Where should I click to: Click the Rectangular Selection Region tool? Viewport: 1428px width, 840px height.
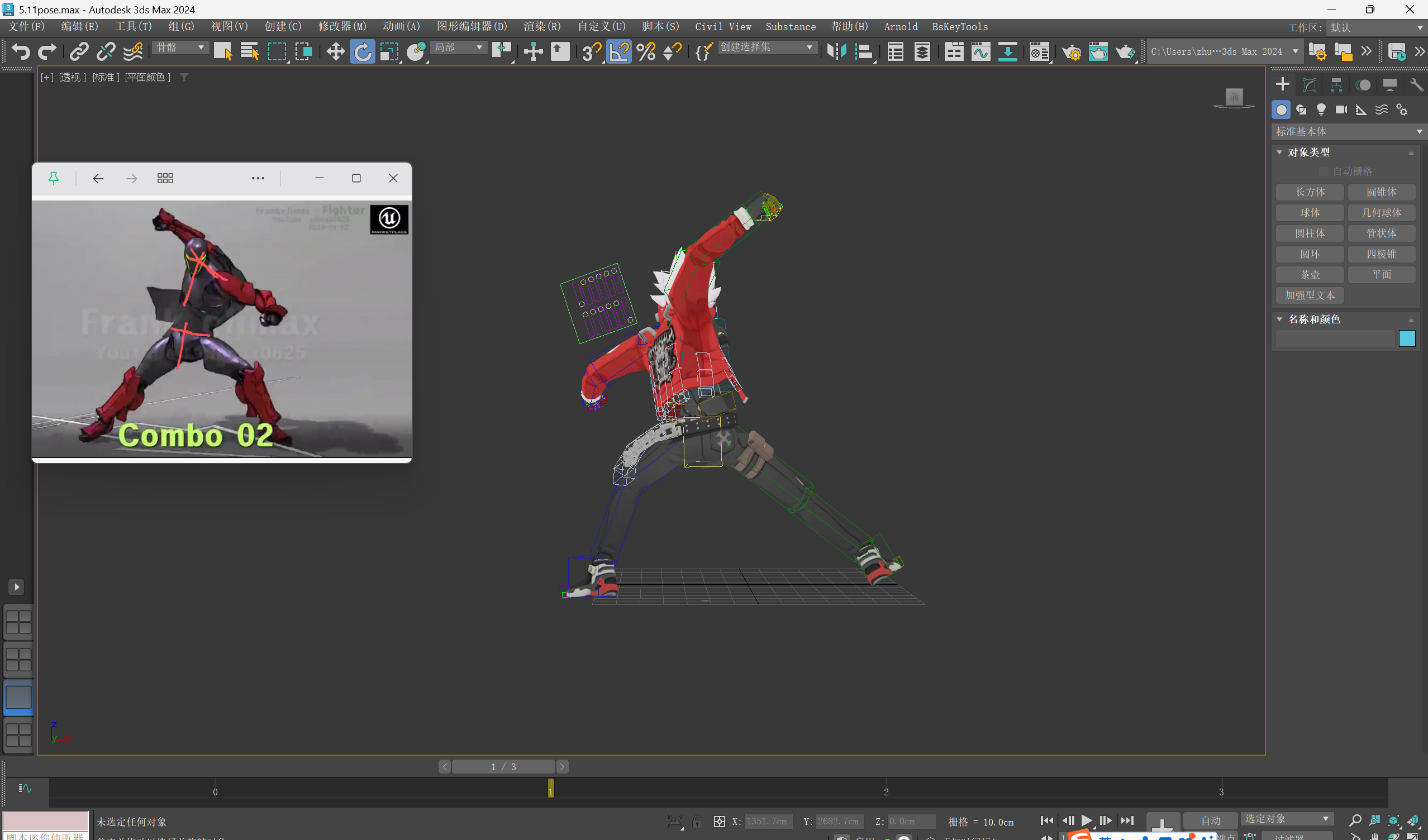[277, 51]
